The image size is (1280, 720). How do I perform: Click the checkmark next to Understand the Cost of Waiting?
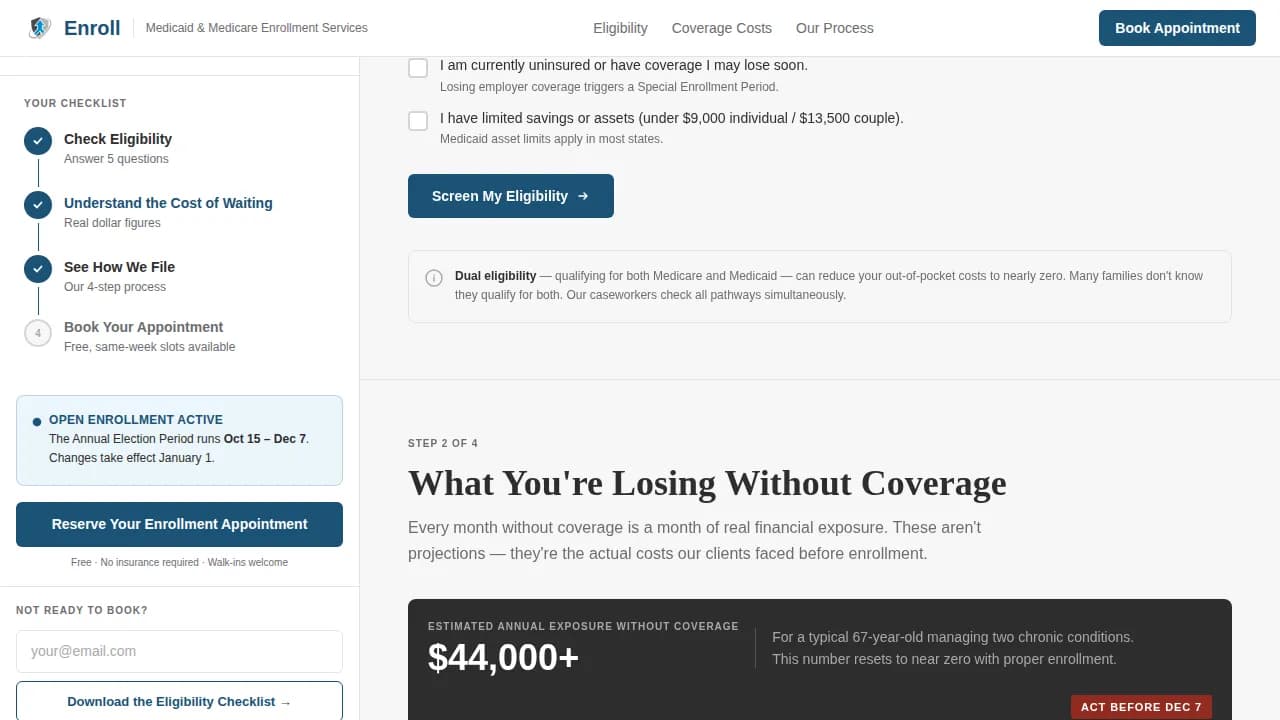[38, 205]
